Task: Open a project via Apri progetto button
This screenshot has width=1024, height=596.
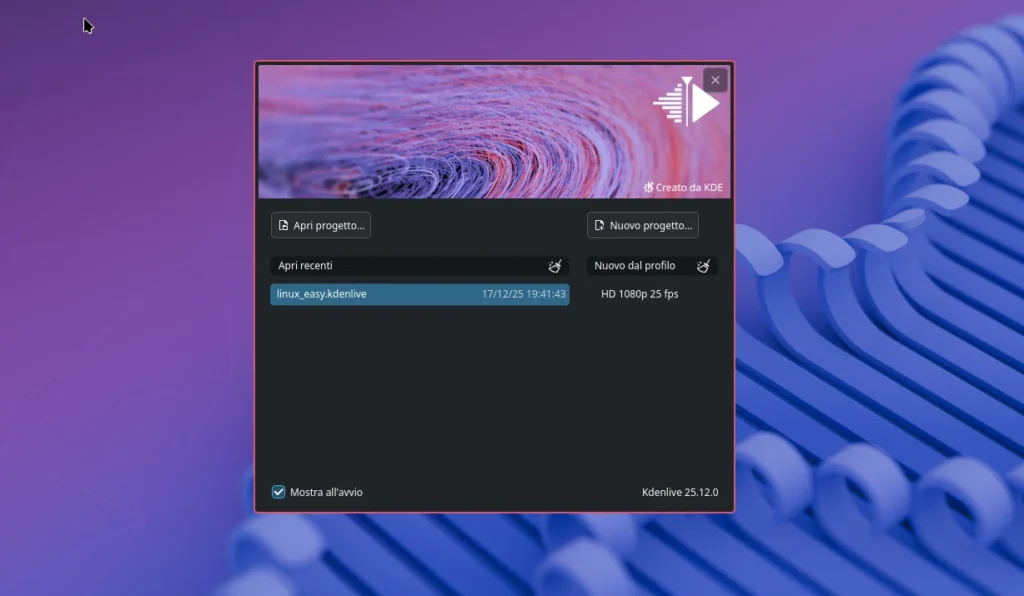Action: 321,226
